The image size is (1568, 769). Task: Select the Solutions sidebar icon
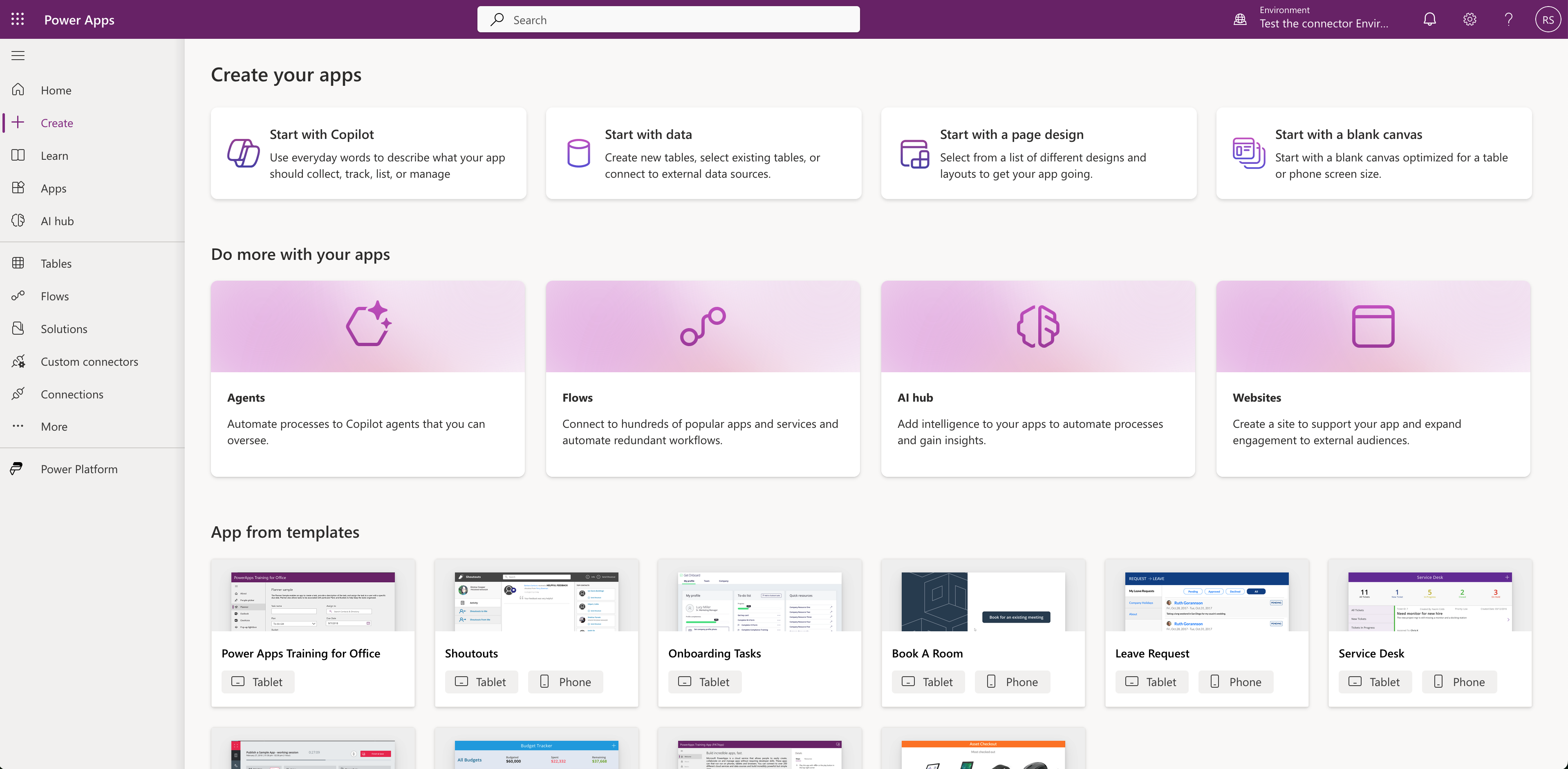point(18,329)
